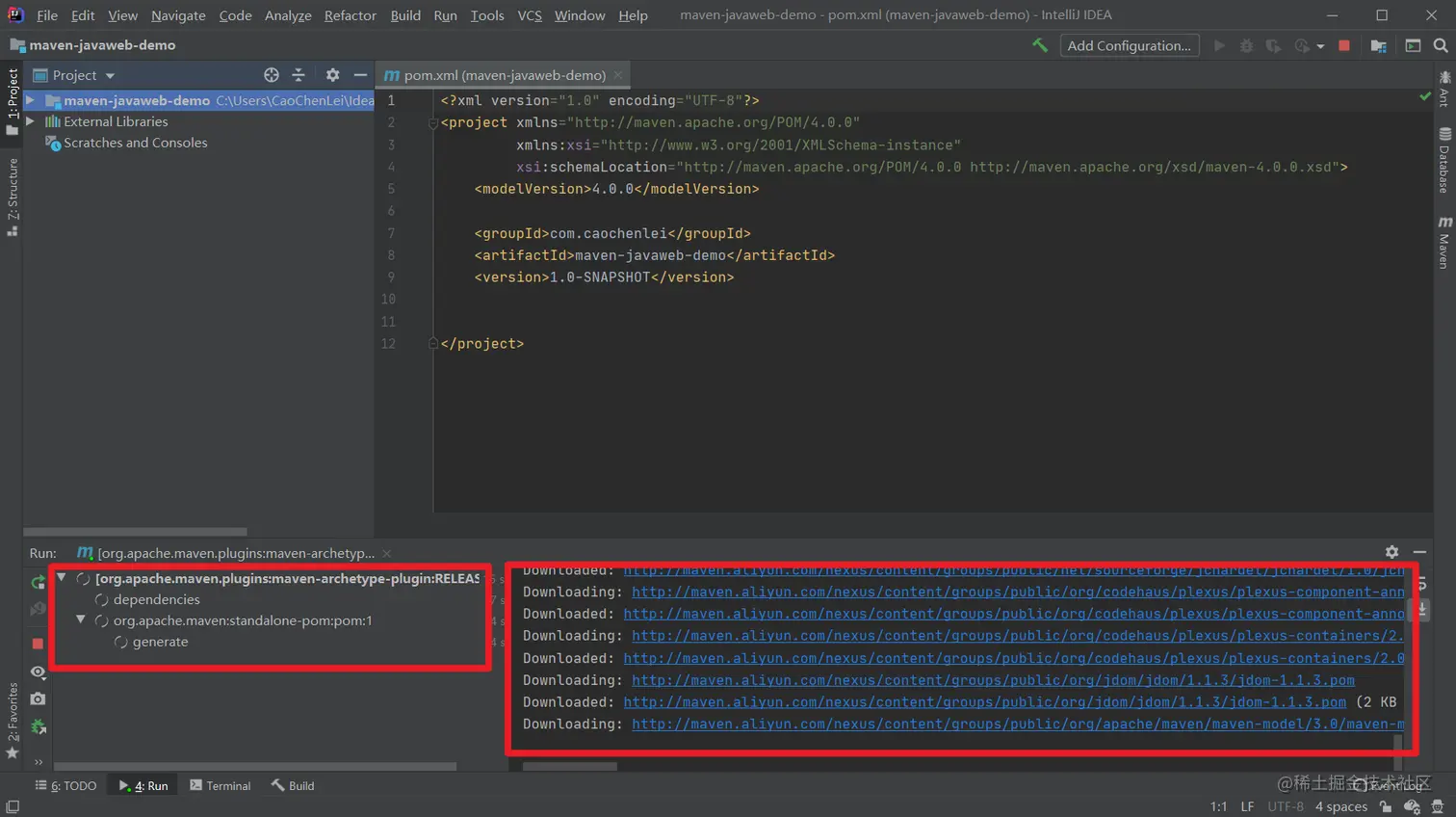Open the profiler dropdown arrow in toolbar
This screenshot has width=1456, height=817.
(x=1320, y=46)
